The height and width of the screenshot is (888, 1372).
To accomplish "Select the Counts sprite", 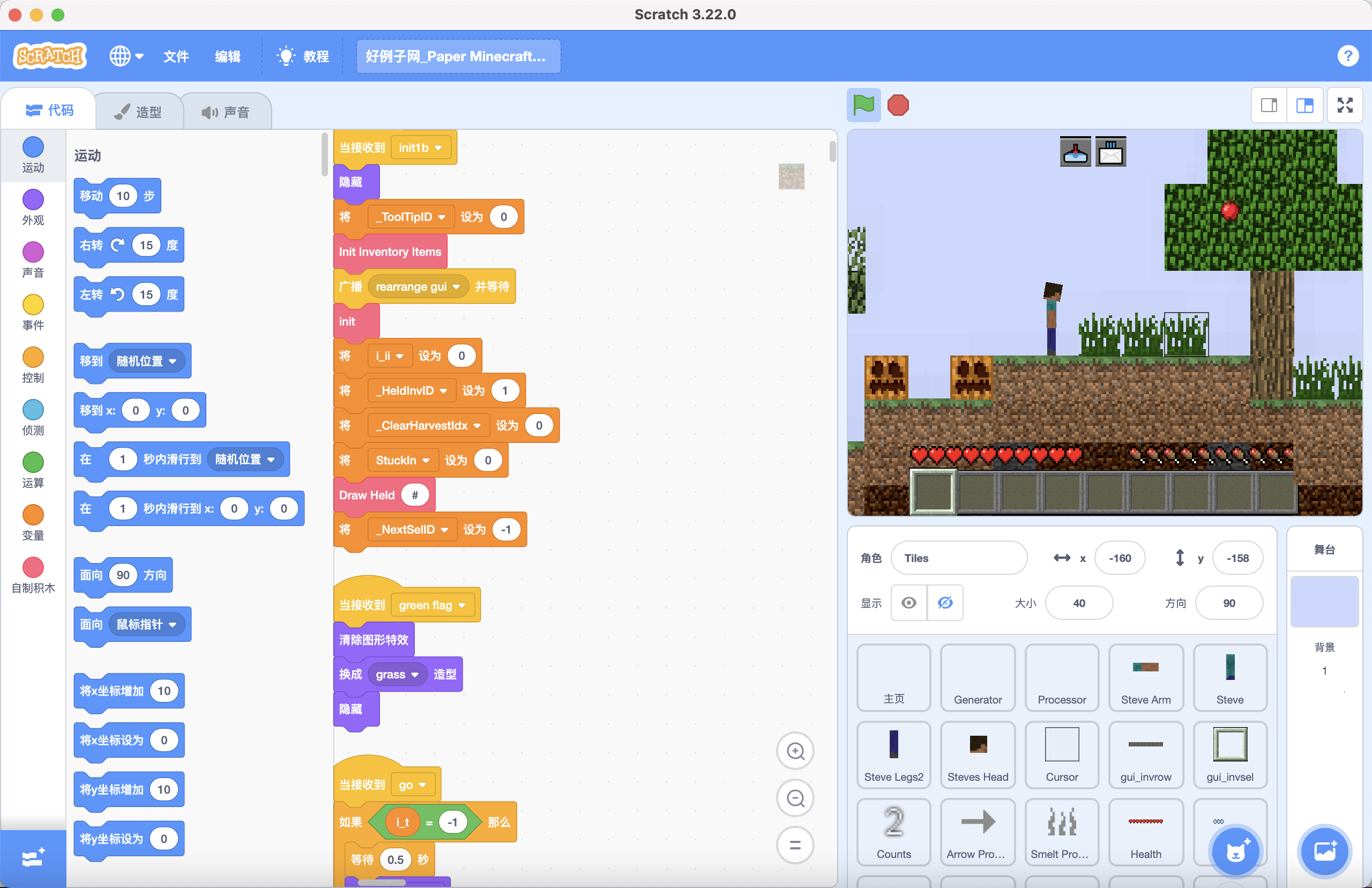I will click(x=894, y=832).
